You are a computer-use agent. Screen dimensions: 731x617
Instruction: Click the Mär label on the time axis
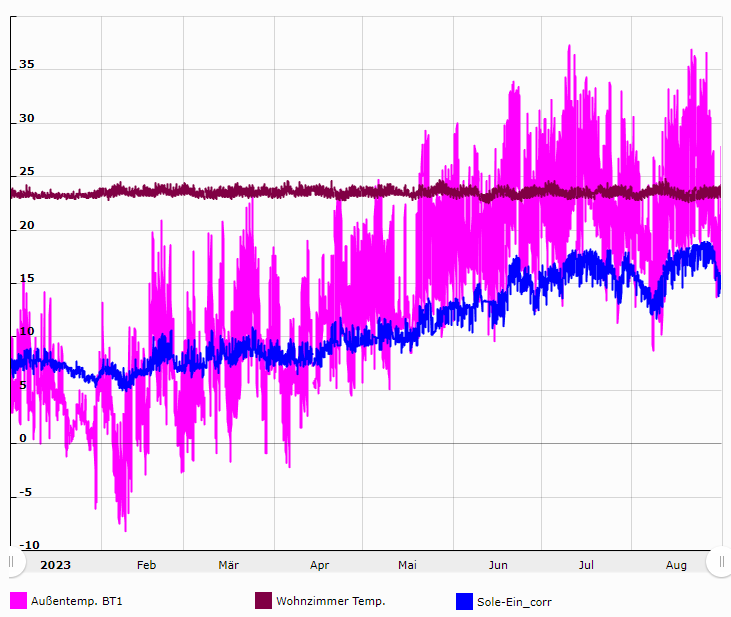[x=228, y=565]
